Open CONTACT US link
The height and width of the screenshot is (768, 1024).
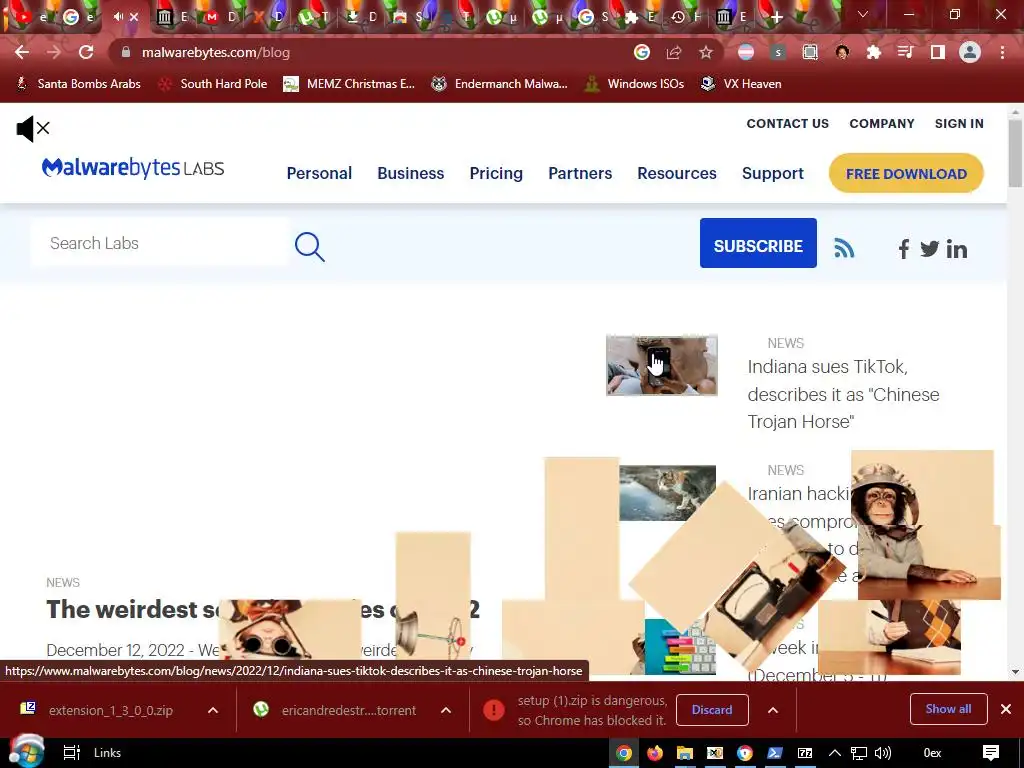tap(788, 123)
